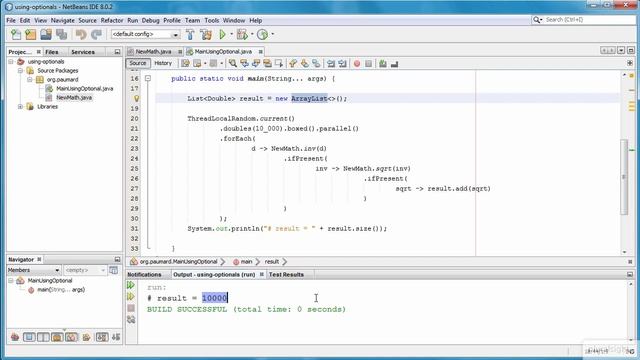Click the Shift Line Right icon

[x=342, y=64]
